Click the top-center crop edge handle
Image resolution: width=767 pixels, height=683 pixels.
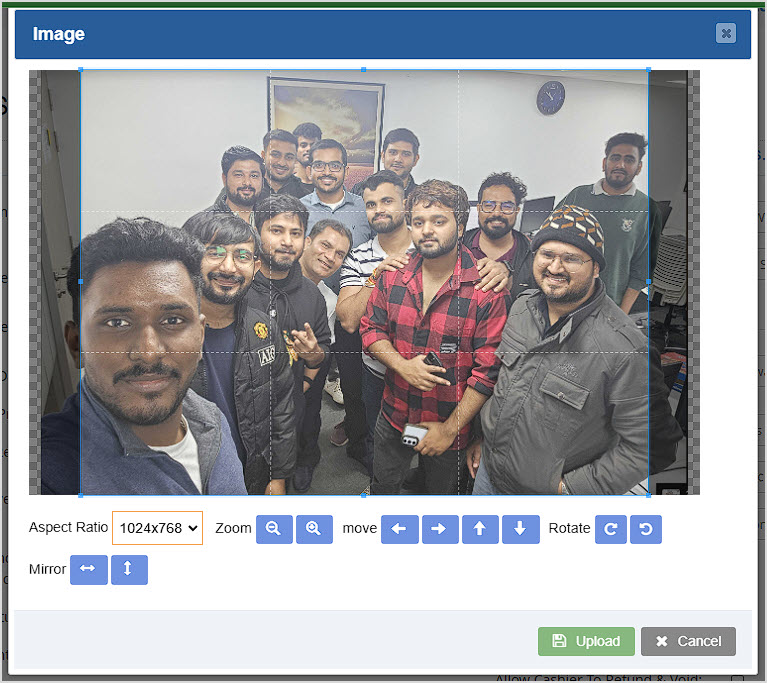(363, 69)
